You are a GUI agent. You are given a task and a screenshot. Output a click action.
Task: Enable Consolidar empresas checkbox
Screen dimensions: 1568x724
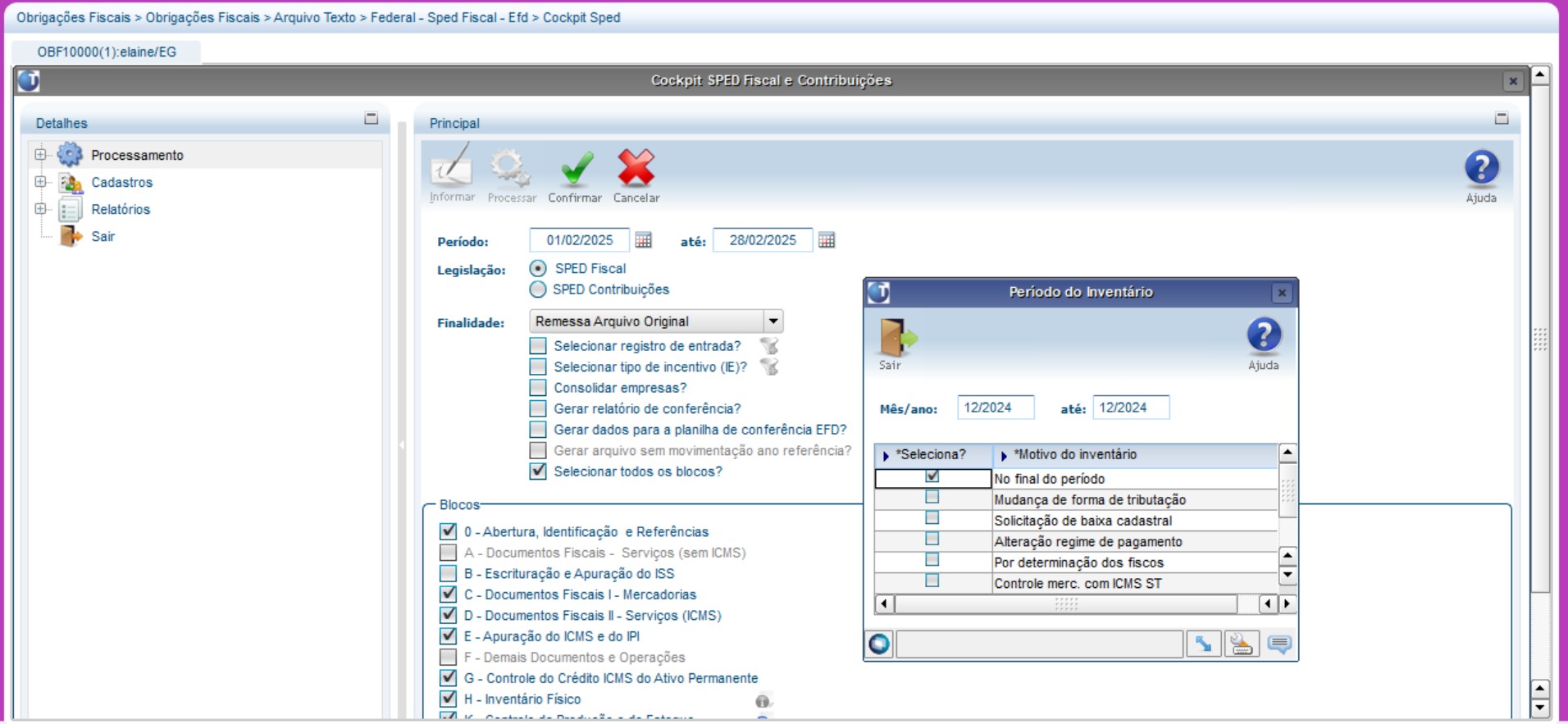point(538,387)
